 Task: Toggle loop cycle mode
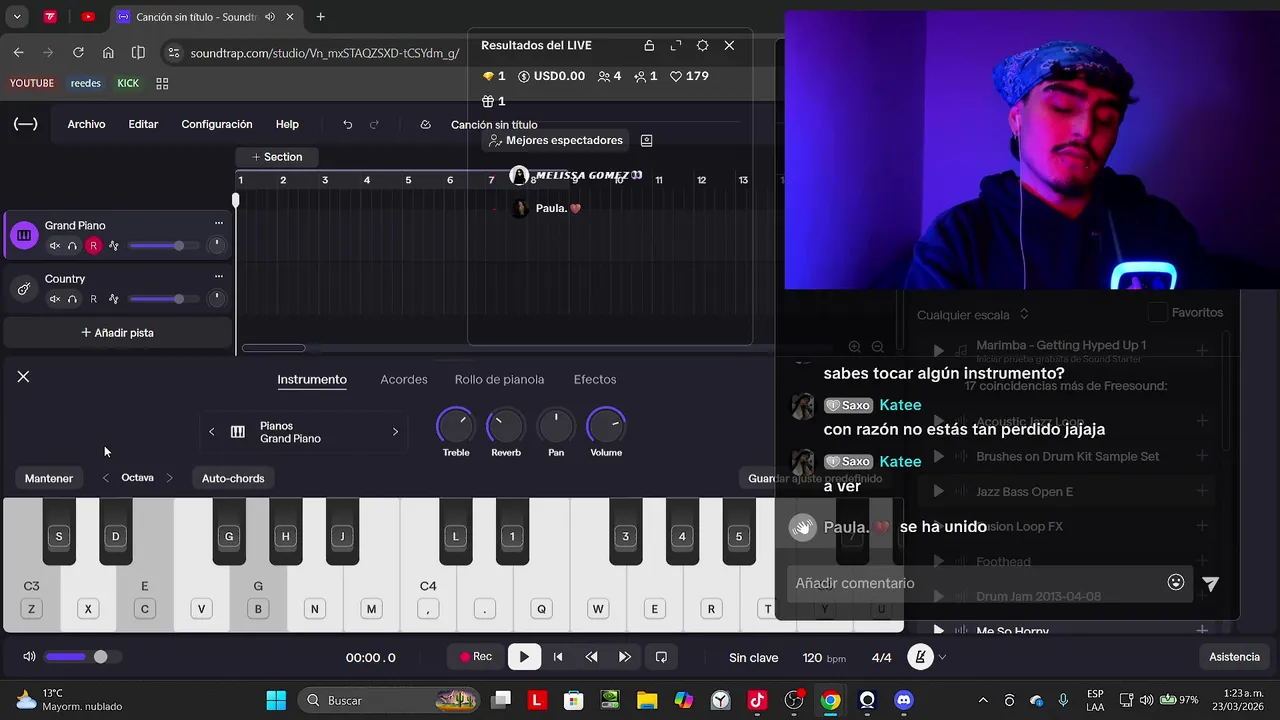coord(661,657)
